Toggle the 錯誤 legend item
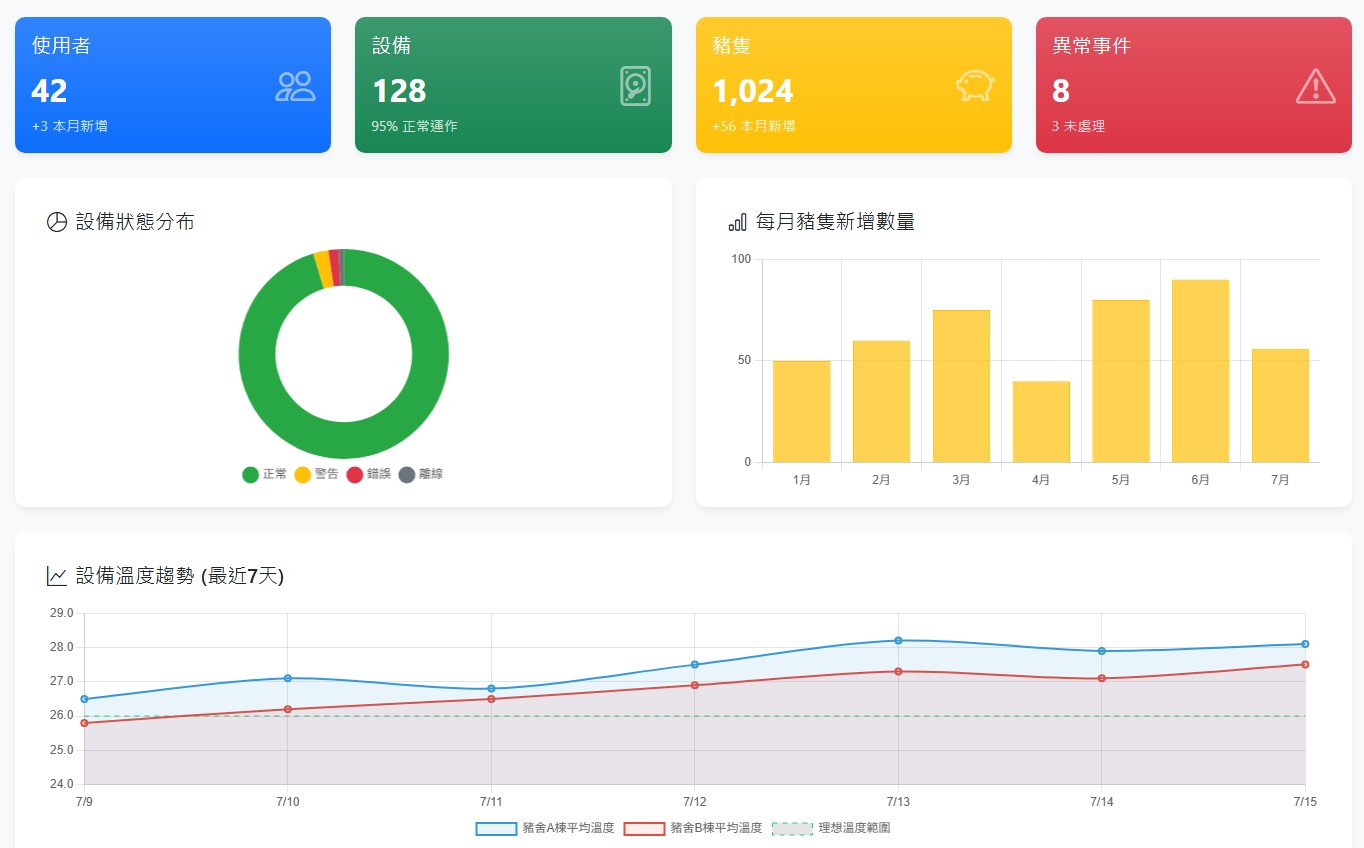This screenshot has height=848, width=1364. 368,474
